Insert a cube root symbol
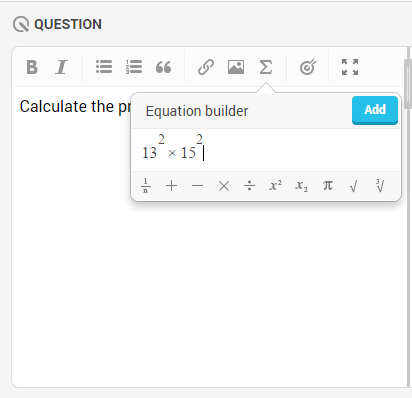This screenshot has height=398, width=412. click(x=380, y=186)
